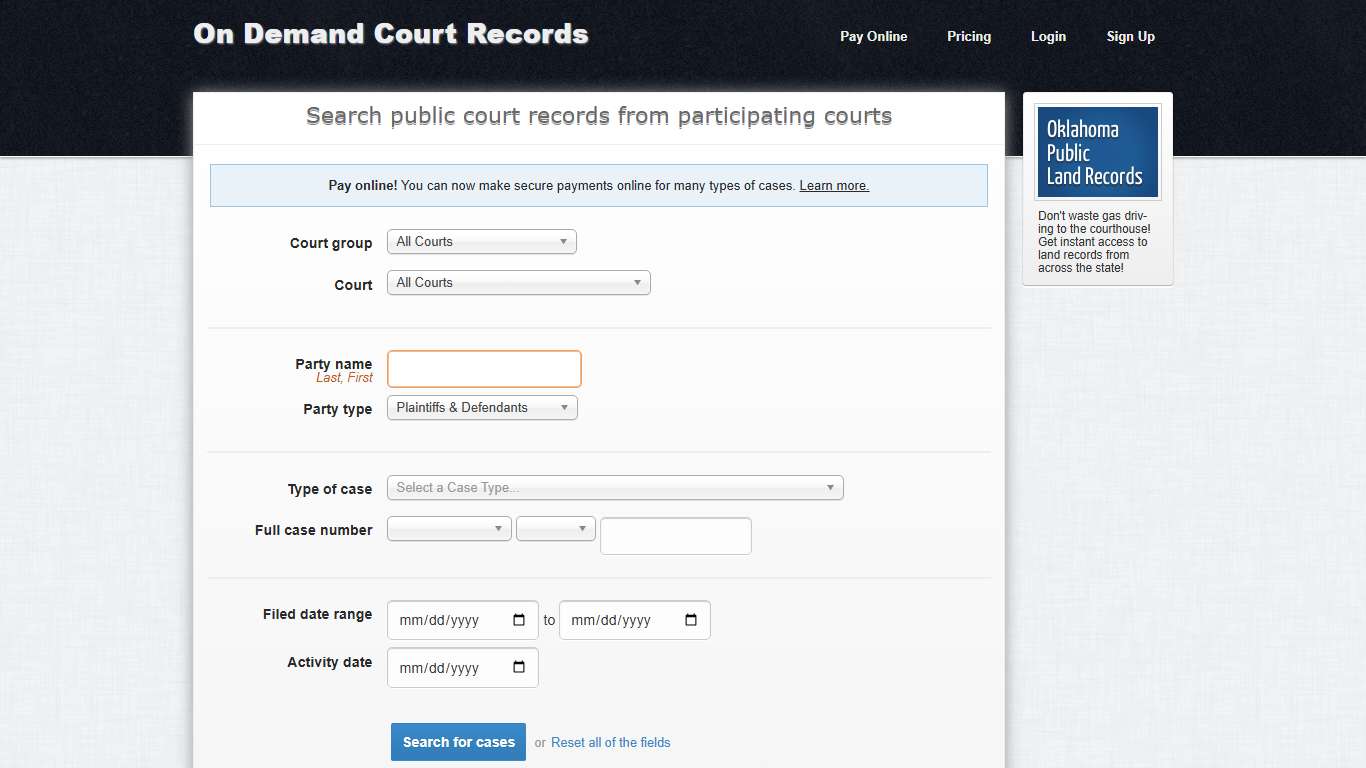The width and height of the screenshot is (1366, 768).
Task: Click the Oklahoma Public Land Records banner
Action: [1097, 151]
